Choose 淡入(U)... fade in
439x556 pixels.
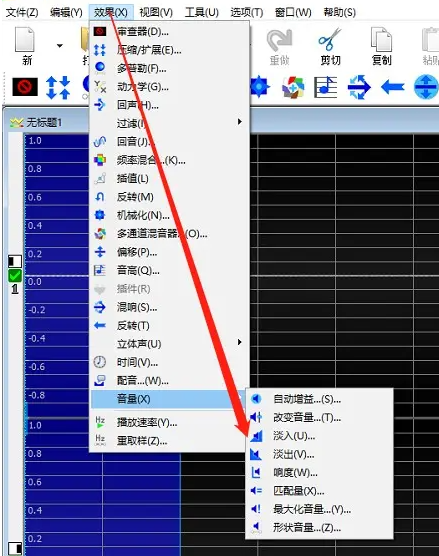coord(319,436)
